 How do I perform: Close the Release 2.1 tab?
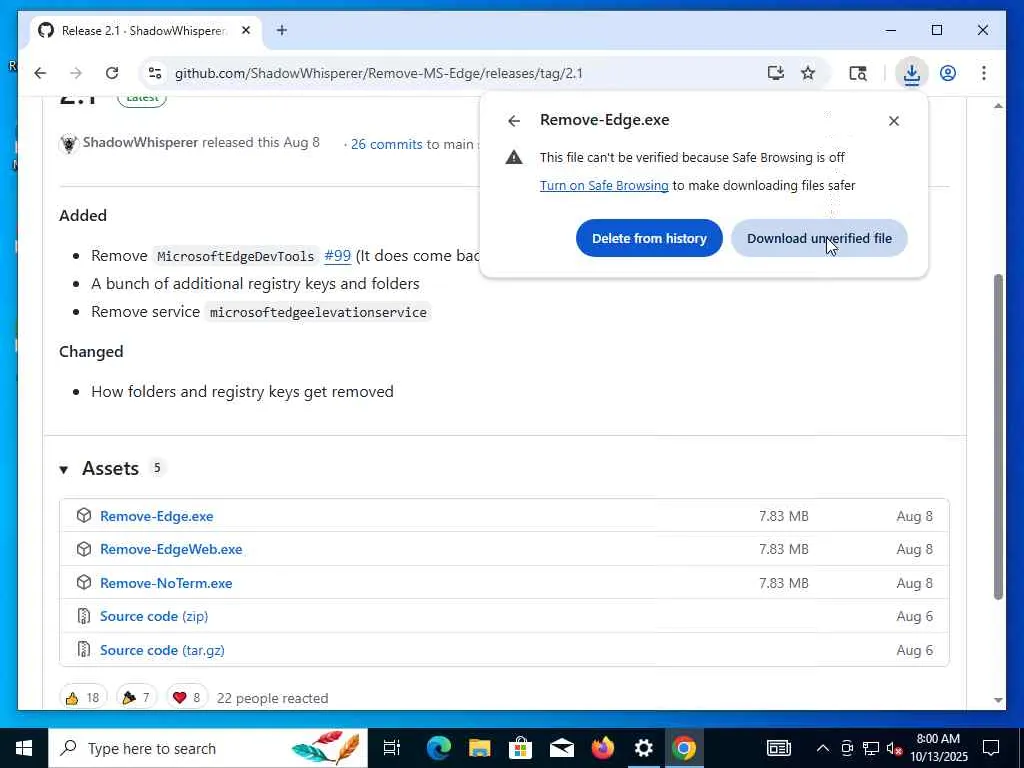pyautogui.click(x=246, y=31)
